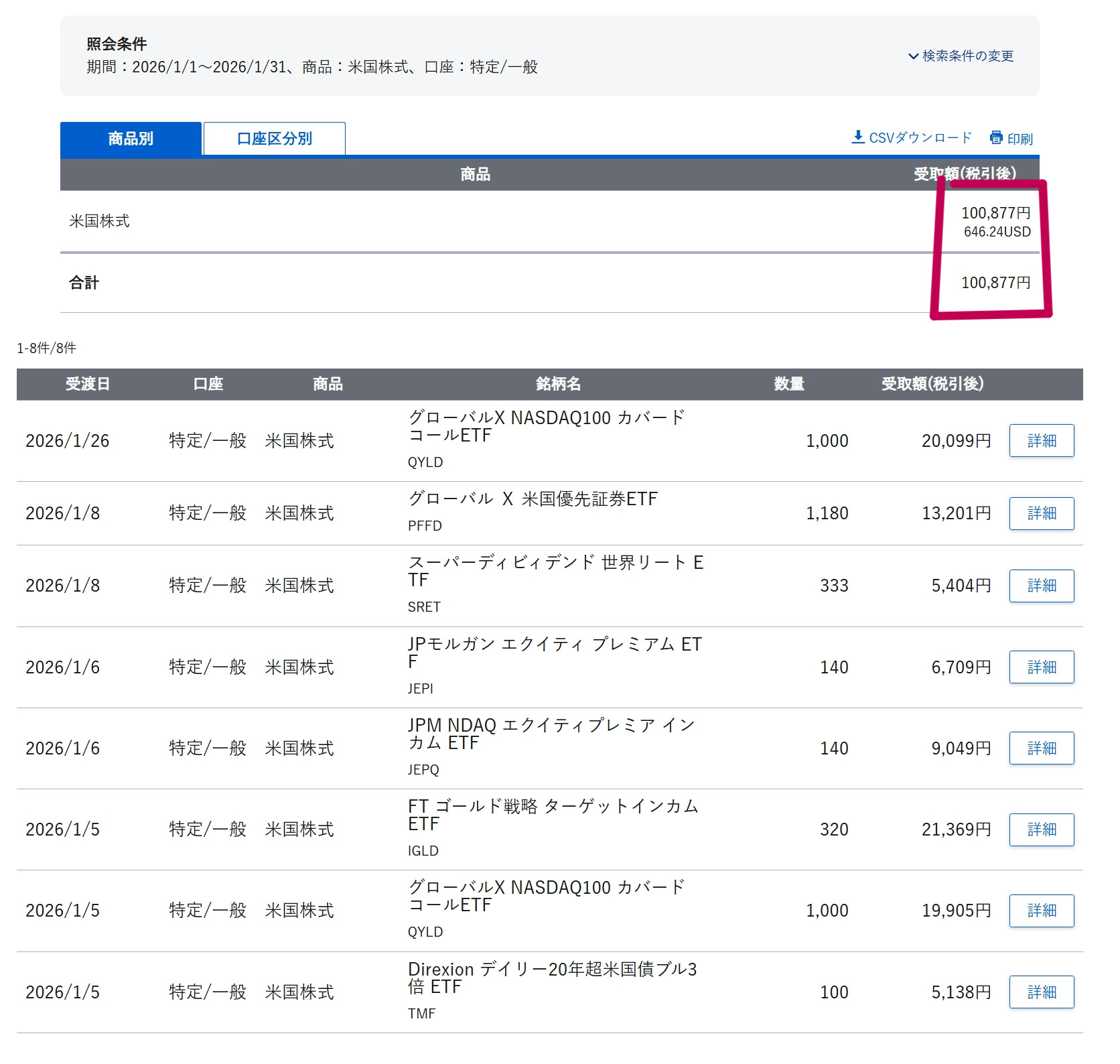The height and width of the screenshot is (1064, 1120).
Task: Select the 米国株式 summary row label
Action: pyautogui.click(x=99, y=221)
